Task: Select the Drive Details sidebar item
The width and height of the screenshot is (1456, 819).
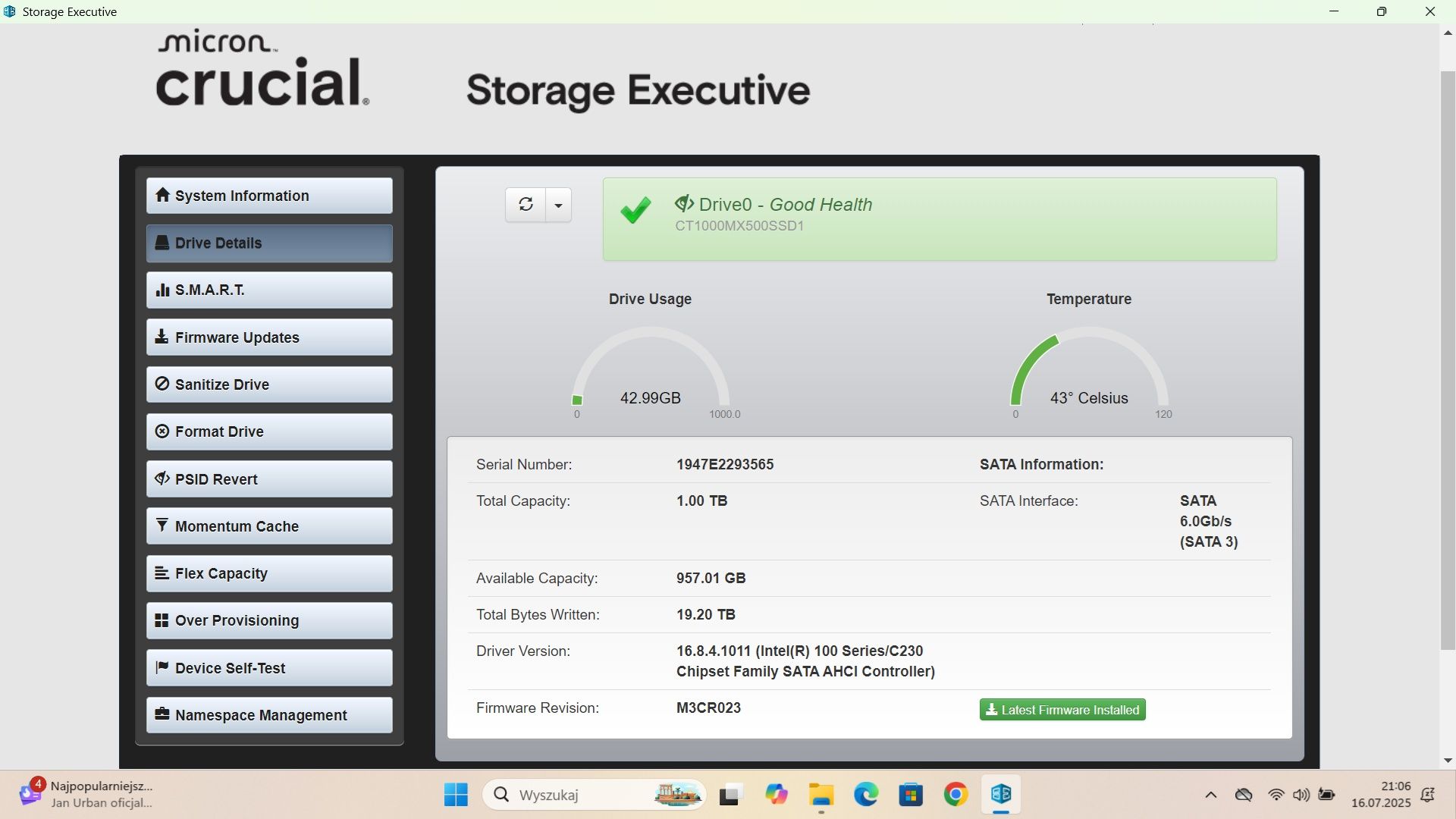Action: click(x=269, y=243)
